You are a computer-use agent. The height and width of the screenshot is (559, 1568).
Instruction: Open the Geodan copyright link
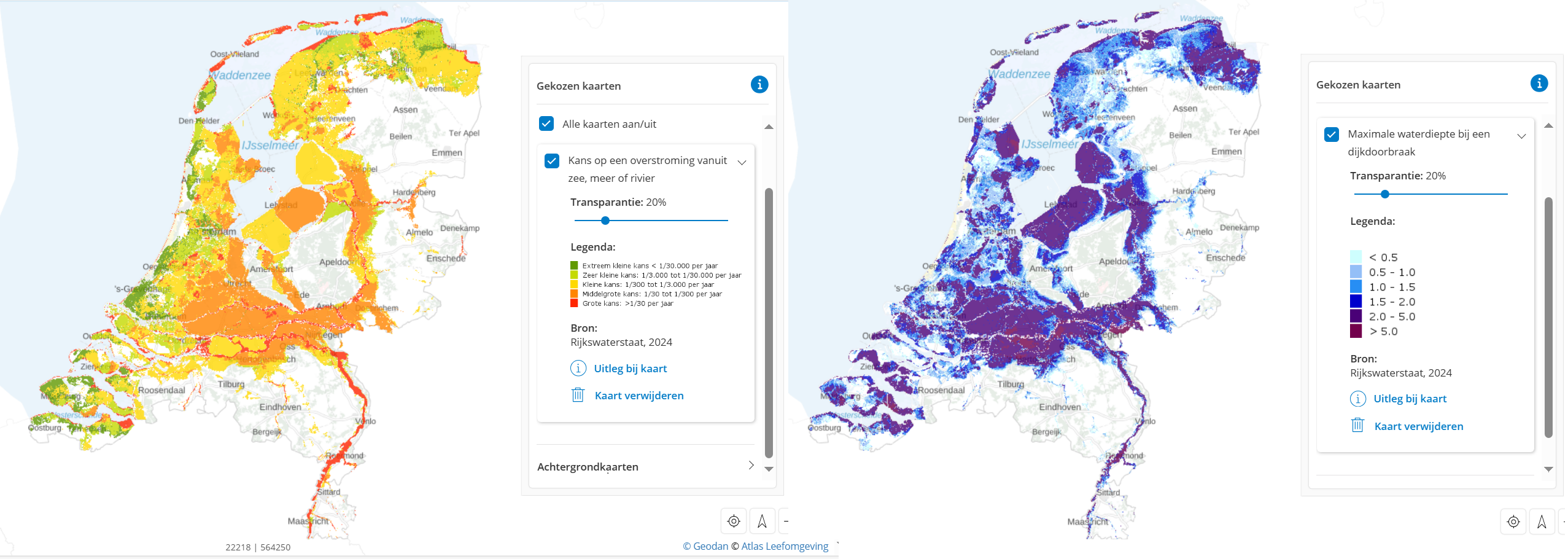click(705, 546)
